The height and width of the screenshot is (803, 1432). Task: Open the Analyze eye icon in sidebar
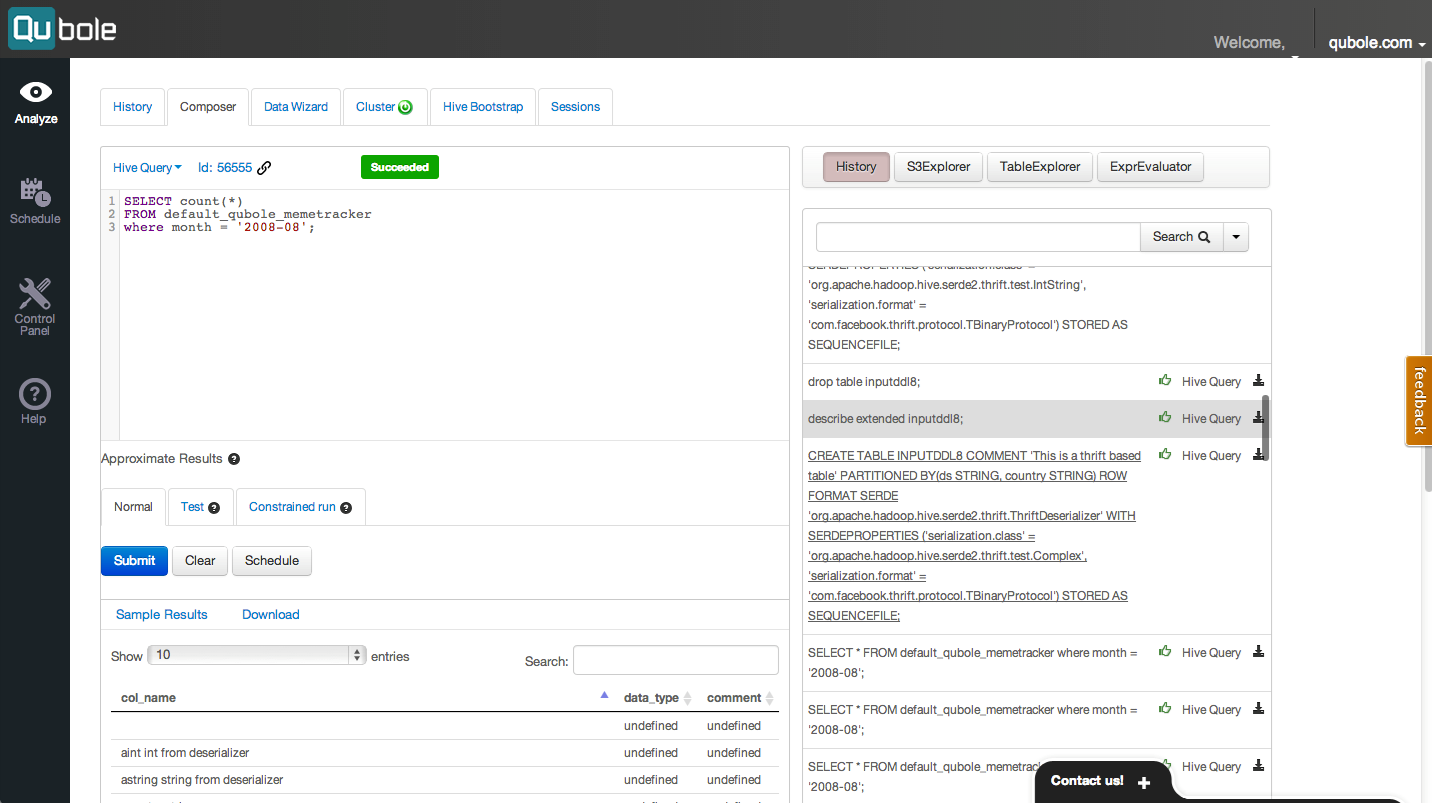36,92
